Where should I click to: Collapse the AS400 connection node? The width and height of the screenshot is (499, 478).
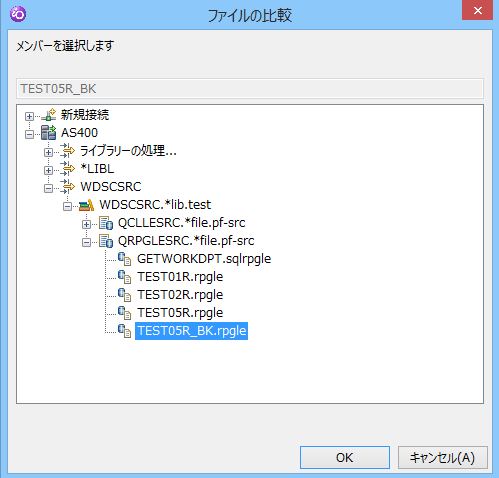point(29,134)
